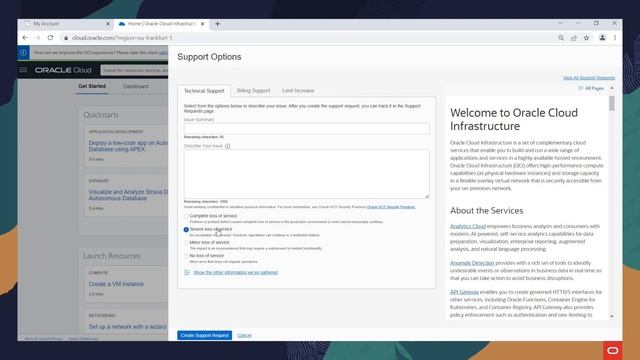Click the Create Support Request button
This screenshot has width=640, height=360.
tap(204, 335)
